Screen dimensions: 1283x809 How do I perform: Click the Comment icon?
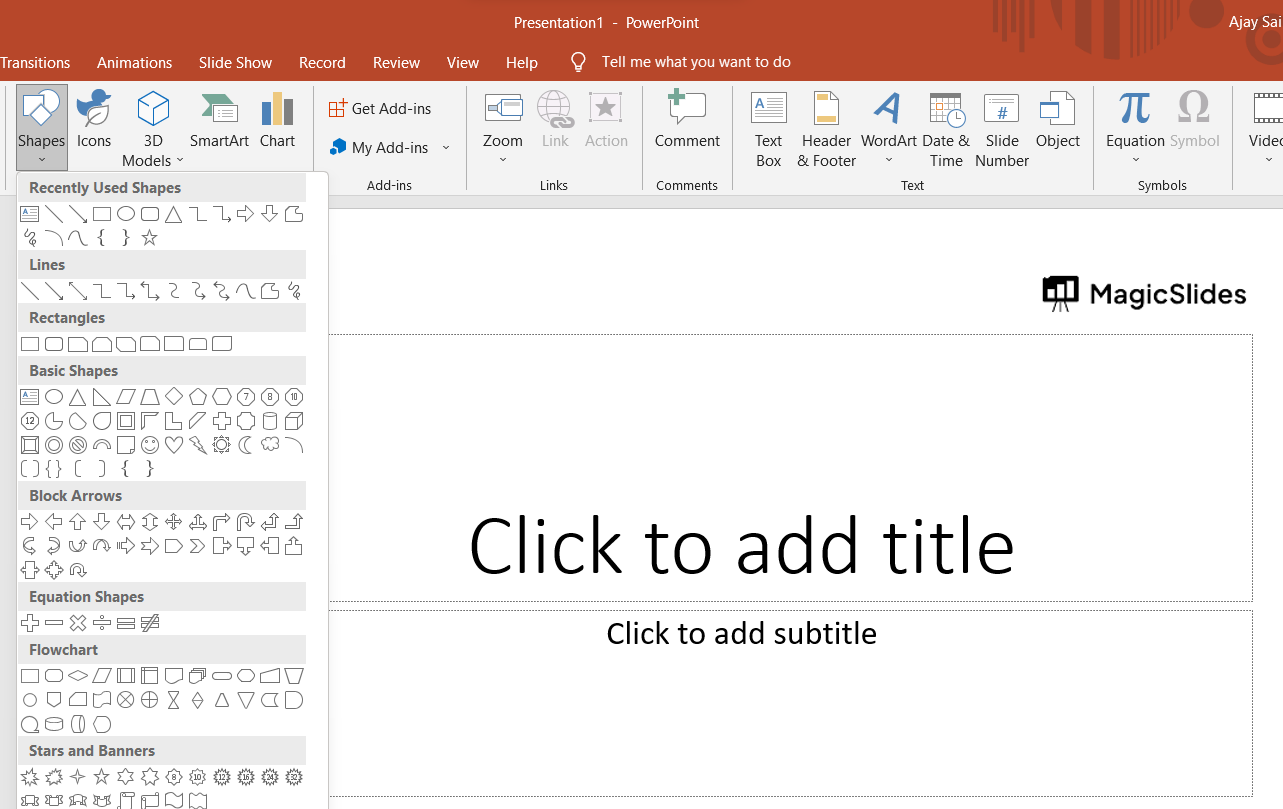pyautogui.click(x=687, y=121)
